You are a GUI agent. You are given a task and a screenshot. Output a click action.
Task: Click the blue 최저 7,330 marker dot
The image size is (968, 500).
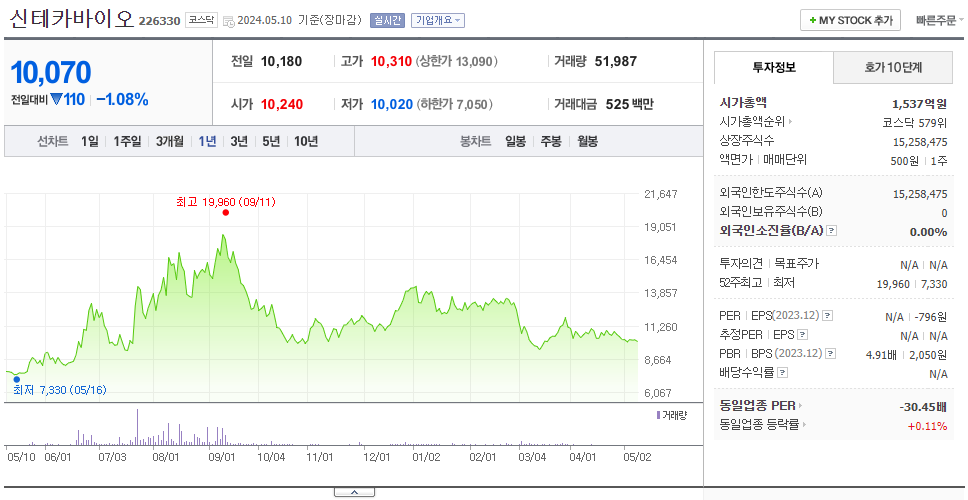[x=17, y=379]
